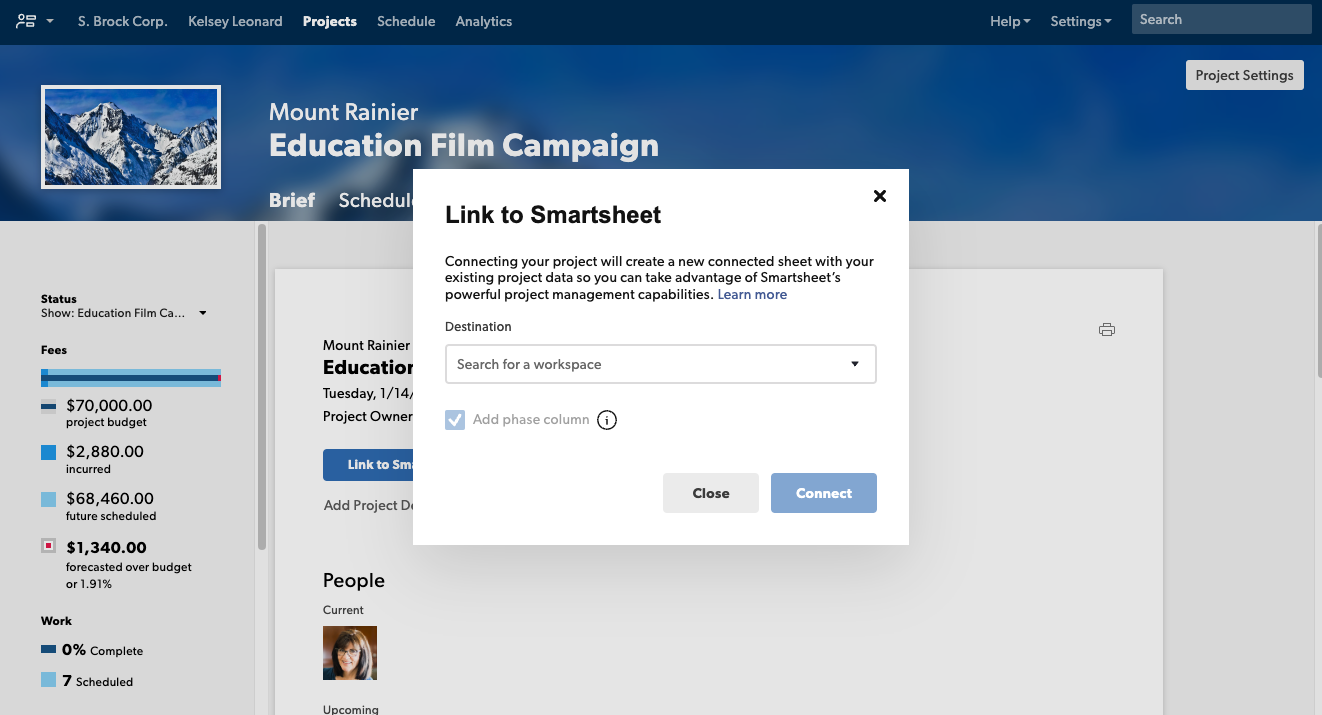Select the Brief project tab

click(x=292, y=200)
